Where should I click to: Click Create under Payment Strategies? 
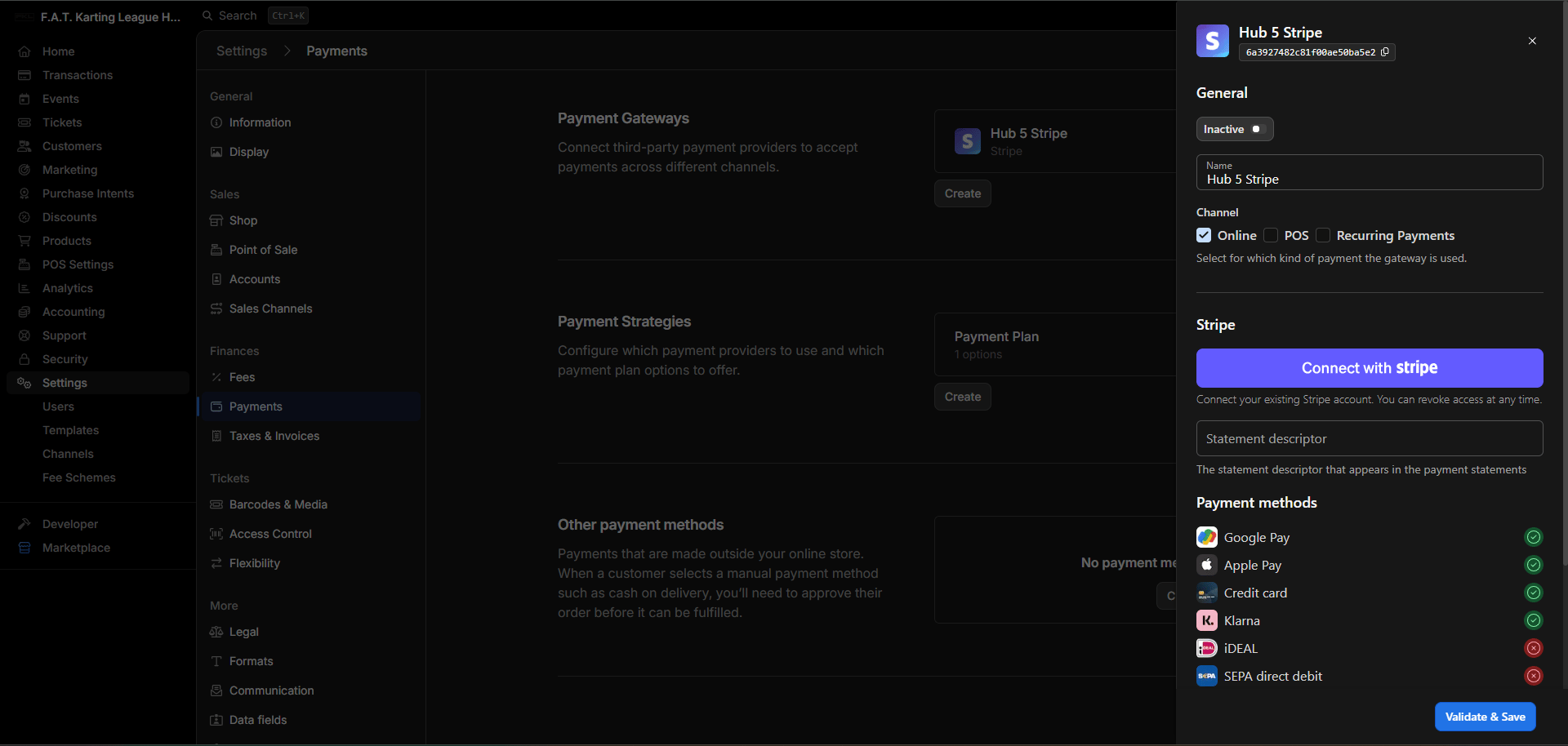coord(963,397)
